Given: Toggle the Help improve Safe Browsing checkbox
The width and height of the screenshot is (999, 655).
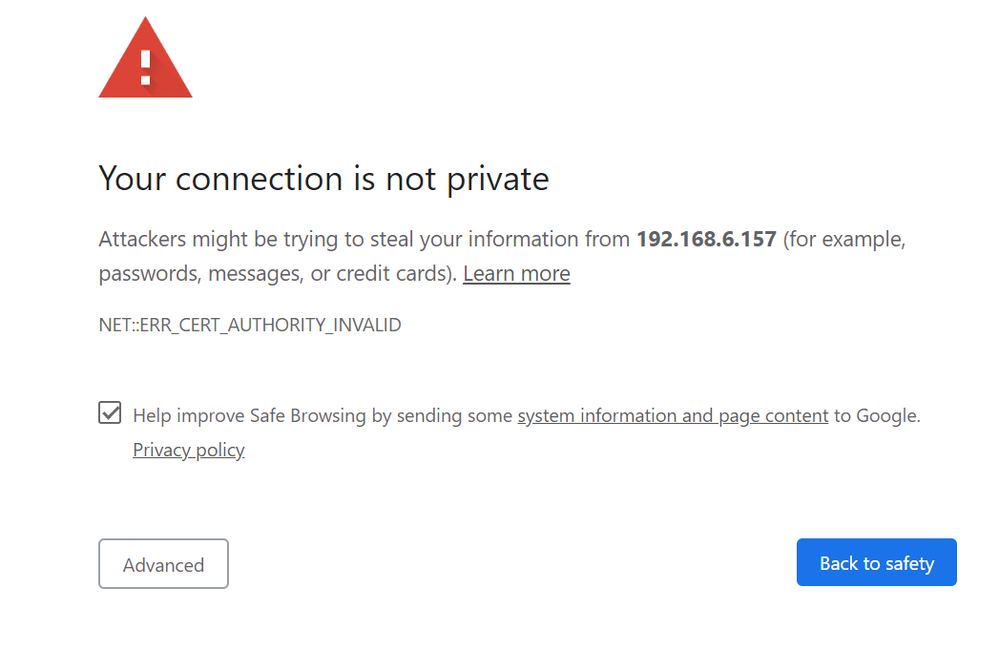Looking at the screenshot, I should pos(110,413).
